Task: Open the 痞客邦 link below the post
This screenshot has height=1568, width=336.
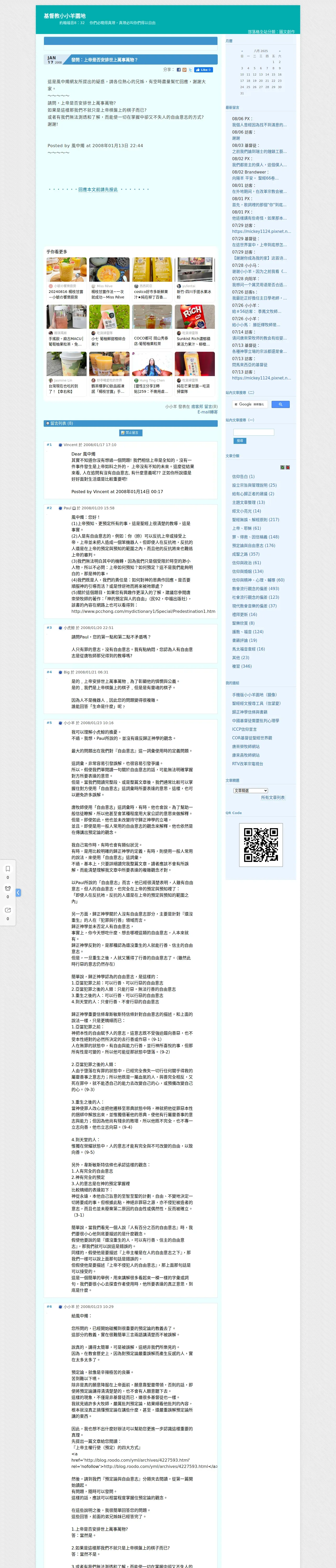Action: [197, 407]
